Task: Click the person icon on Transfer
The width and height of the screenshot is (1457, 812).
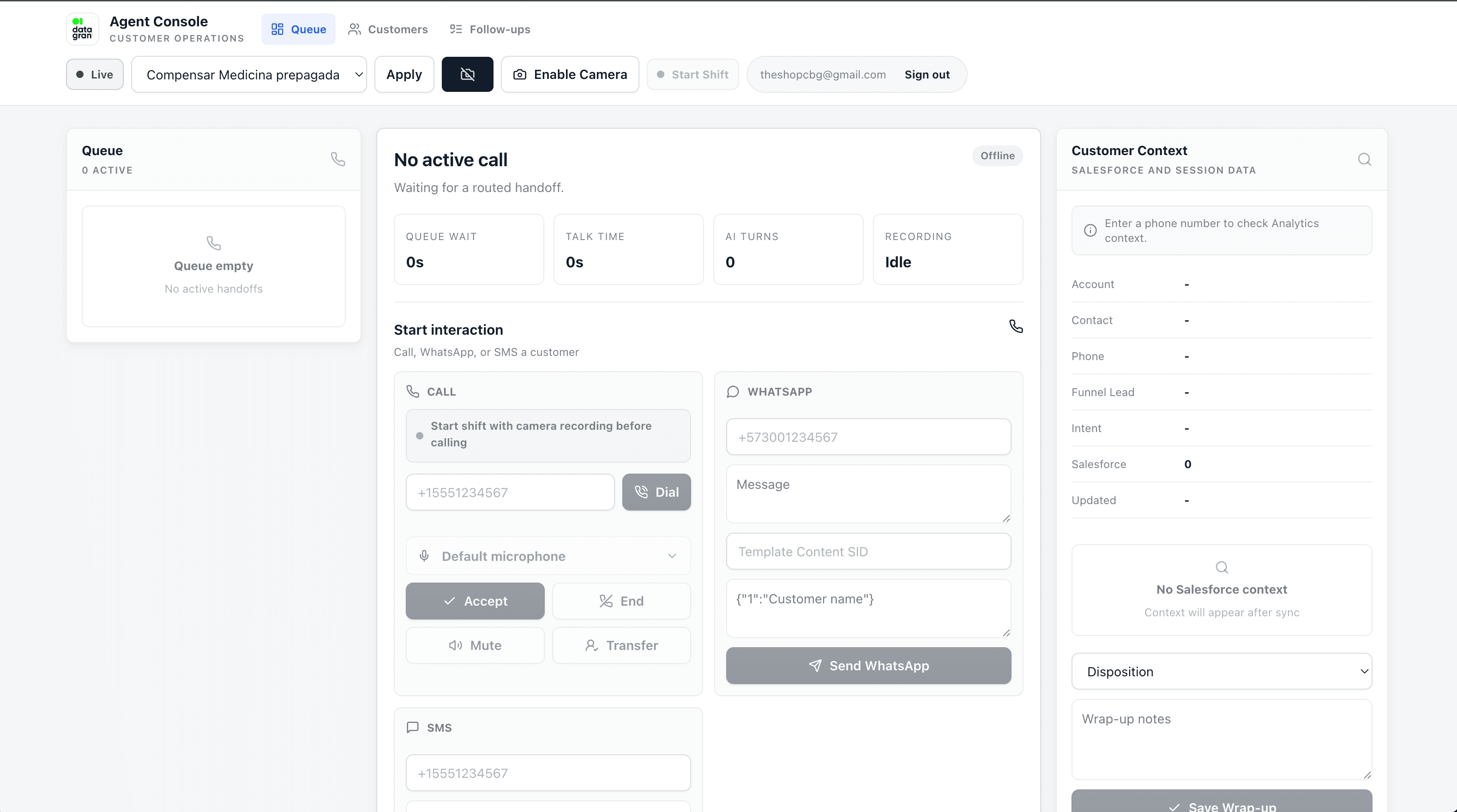Action: pyautogui.click(x=592, y=645)
